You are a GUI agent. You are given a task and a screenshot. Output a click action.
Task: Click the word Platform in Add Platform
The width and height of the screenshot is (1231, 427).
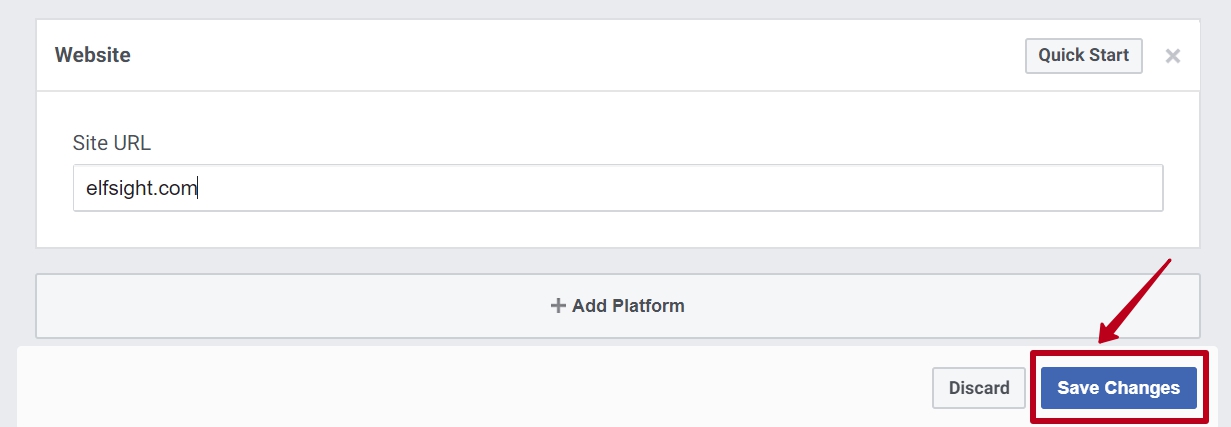tap(645, 305)
